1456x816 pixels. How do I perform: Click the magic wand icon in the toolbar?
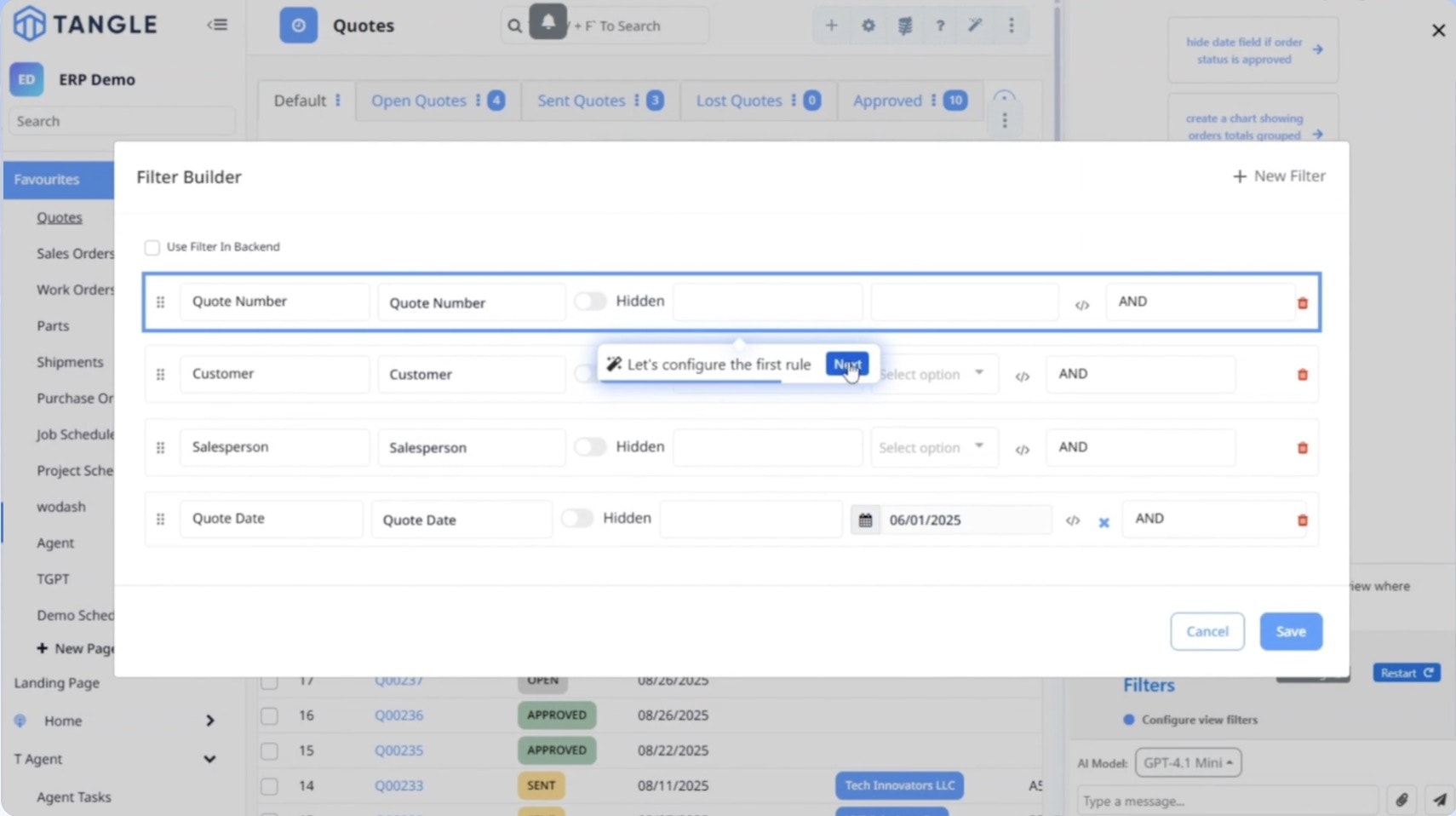[x=976, y=26]
